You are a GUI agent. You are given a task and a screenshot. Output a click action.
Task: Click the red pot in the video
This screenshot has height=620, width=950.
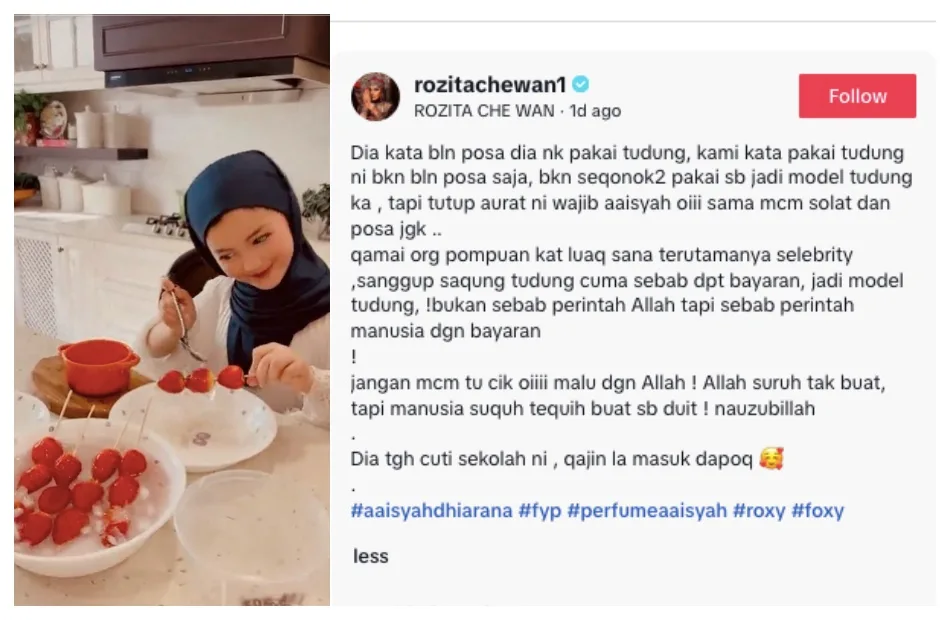click(99, 367)
